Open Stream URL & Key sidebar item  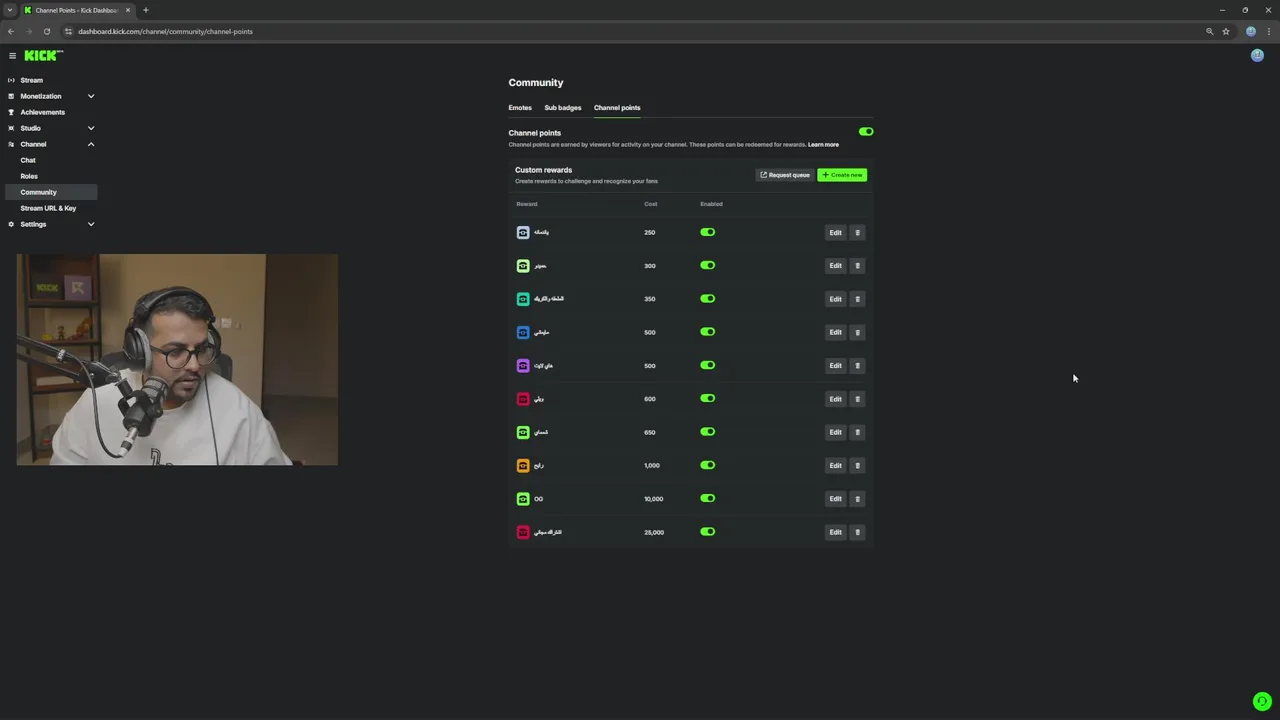48,208
